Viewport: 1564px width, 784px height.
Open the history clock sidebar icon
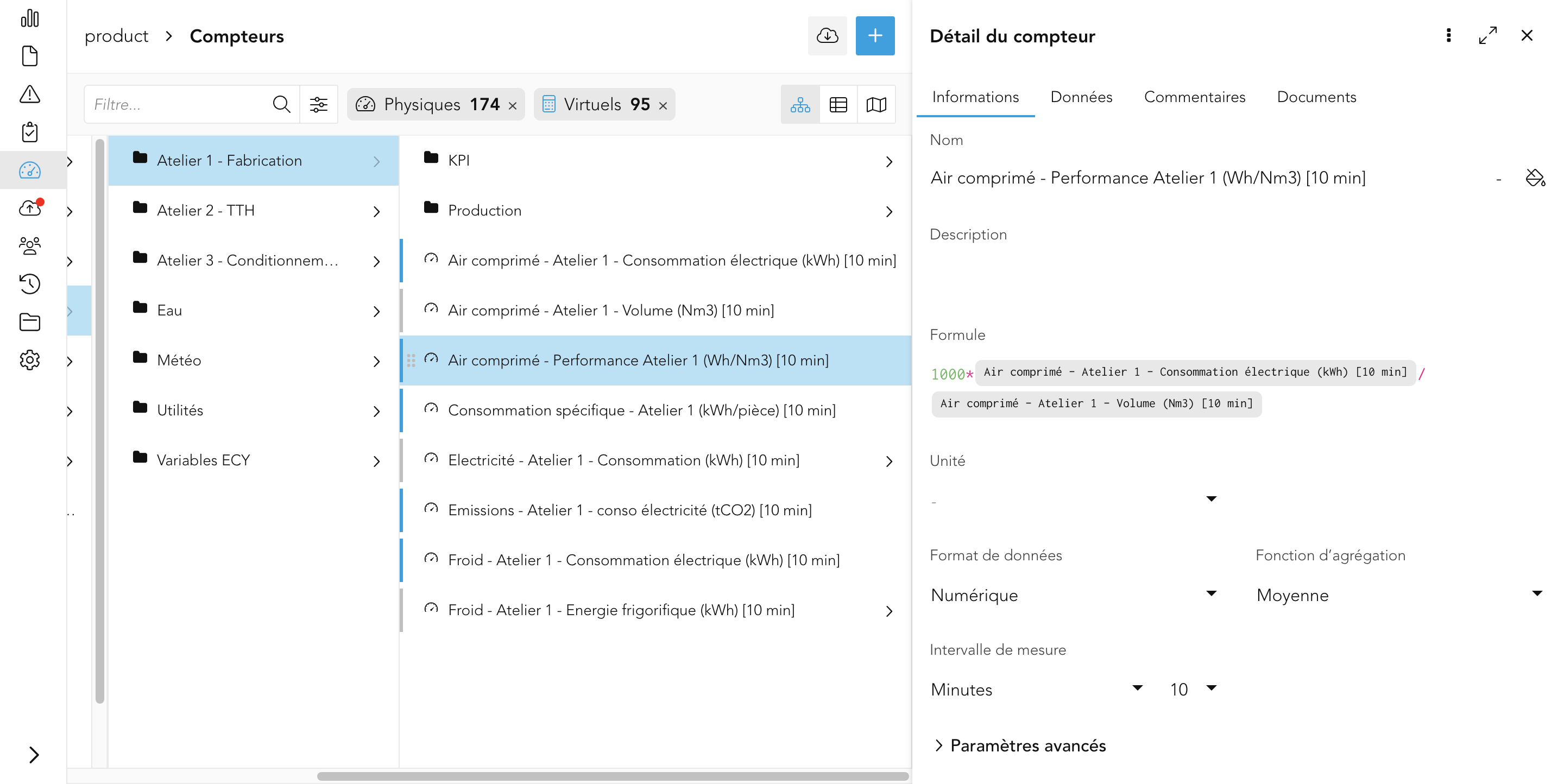click(x=30, y=284)
